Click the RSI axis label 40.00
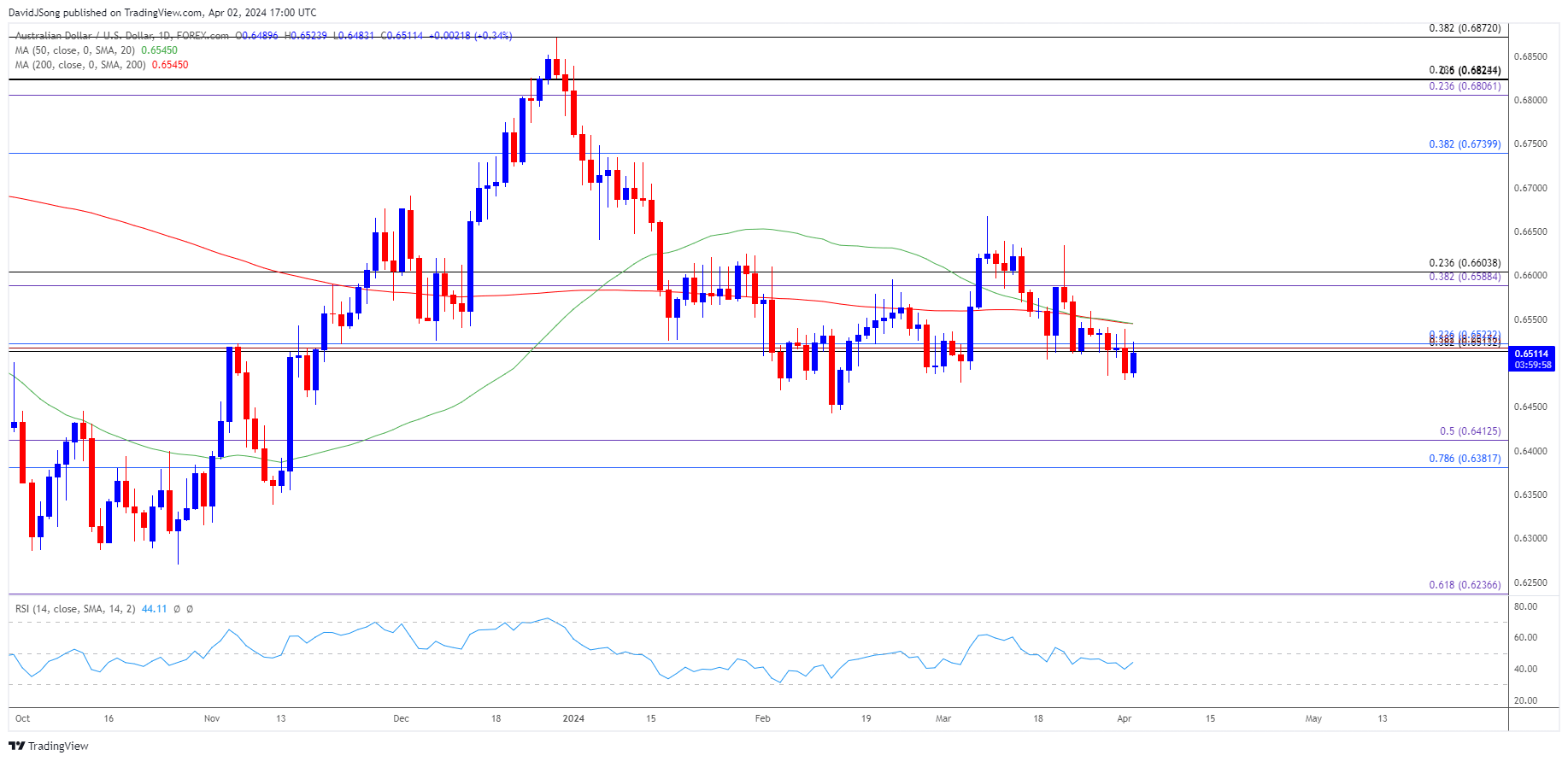Viewport: 1568px width, 761px height. click(1525, 669)
